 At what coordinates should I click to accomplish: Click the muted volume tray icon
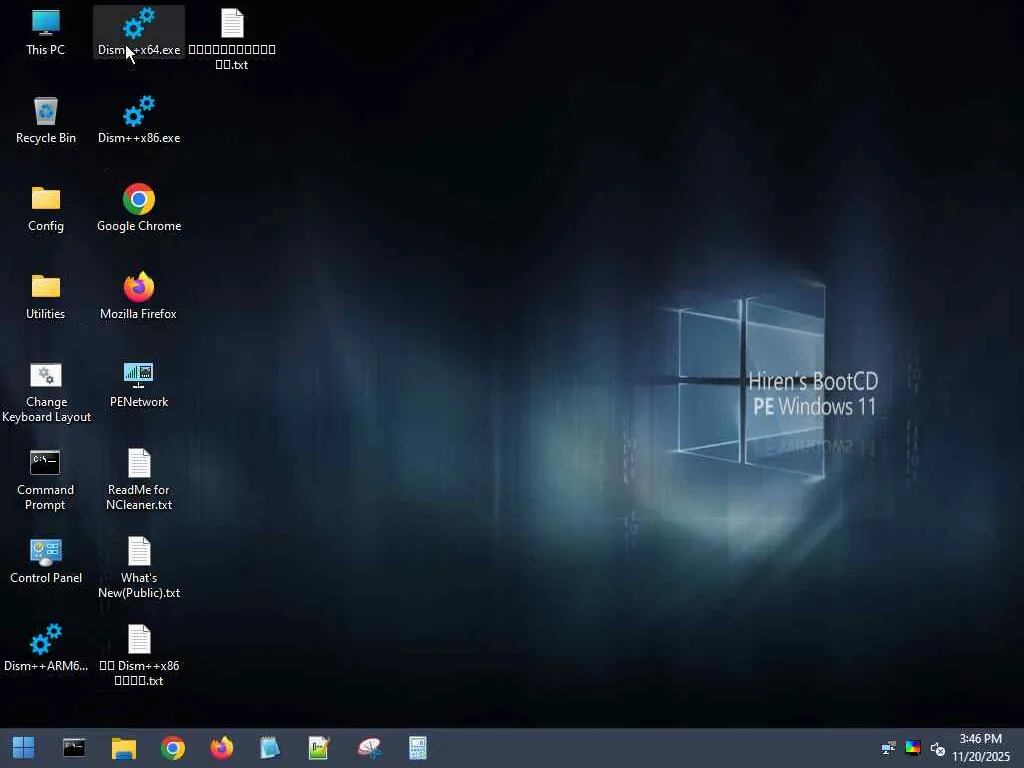click(x=938, y=748)
